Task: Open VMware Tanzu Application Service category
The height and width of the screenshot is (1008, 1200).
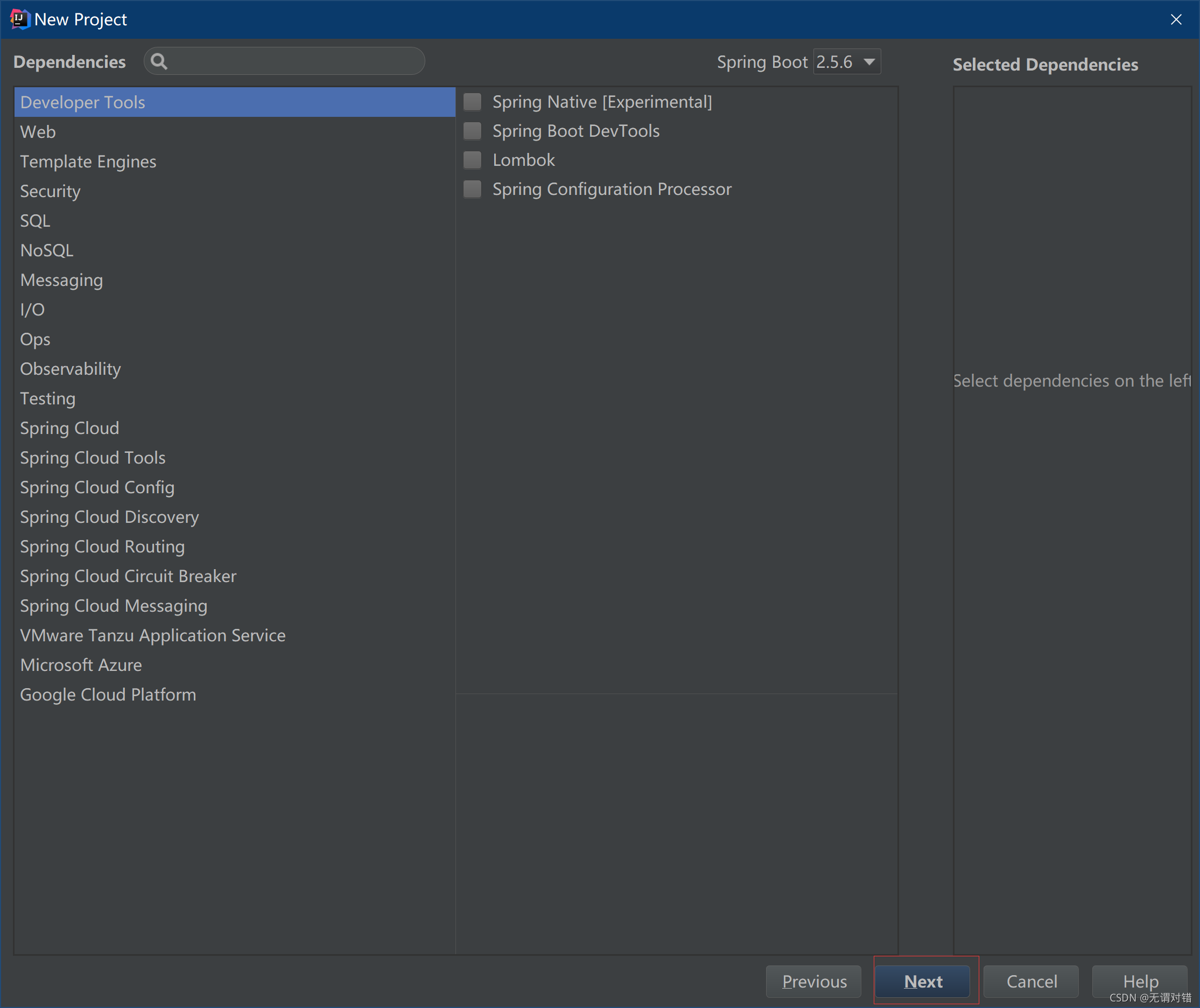Action: tap(235, 635)
